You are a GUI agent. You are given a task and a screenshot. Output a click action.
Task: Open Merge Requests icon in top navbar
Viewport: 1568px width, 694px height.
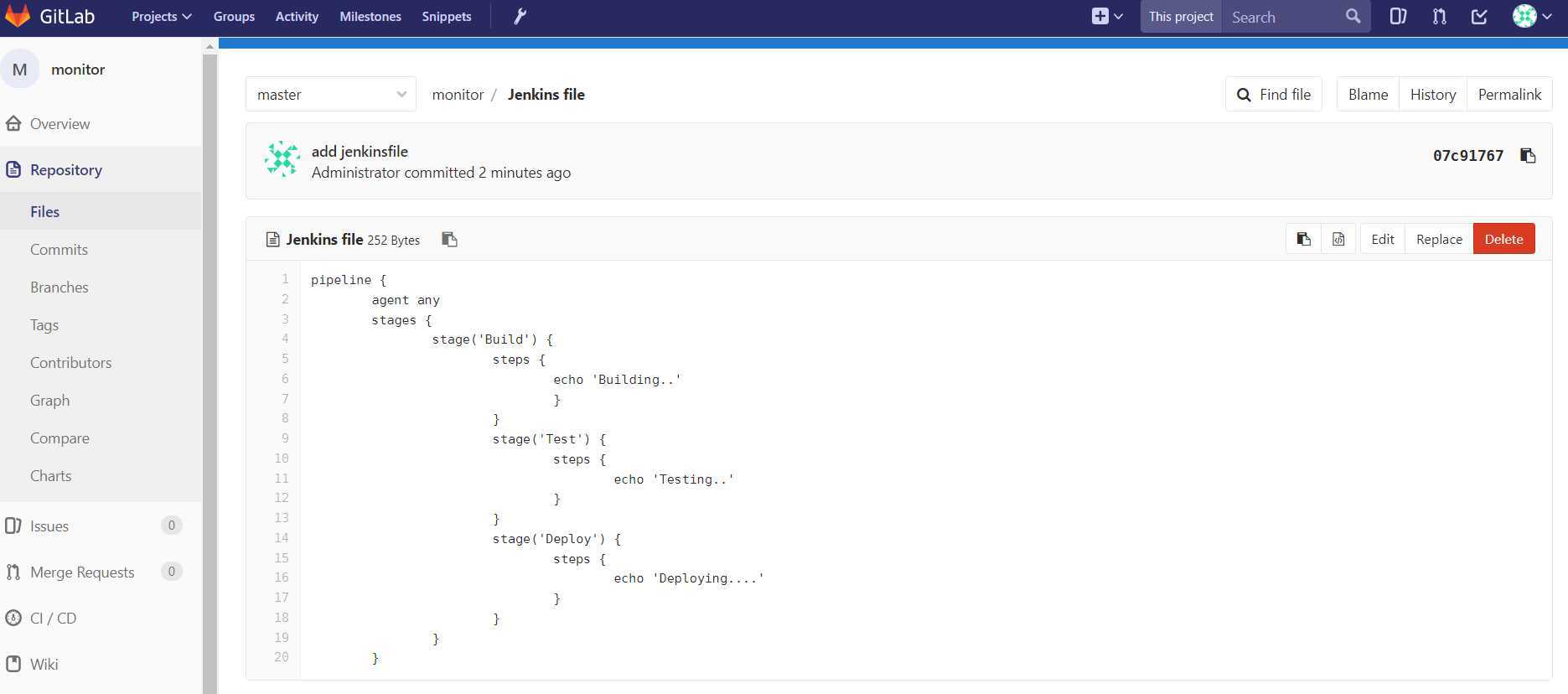[x=1440, y=17]
